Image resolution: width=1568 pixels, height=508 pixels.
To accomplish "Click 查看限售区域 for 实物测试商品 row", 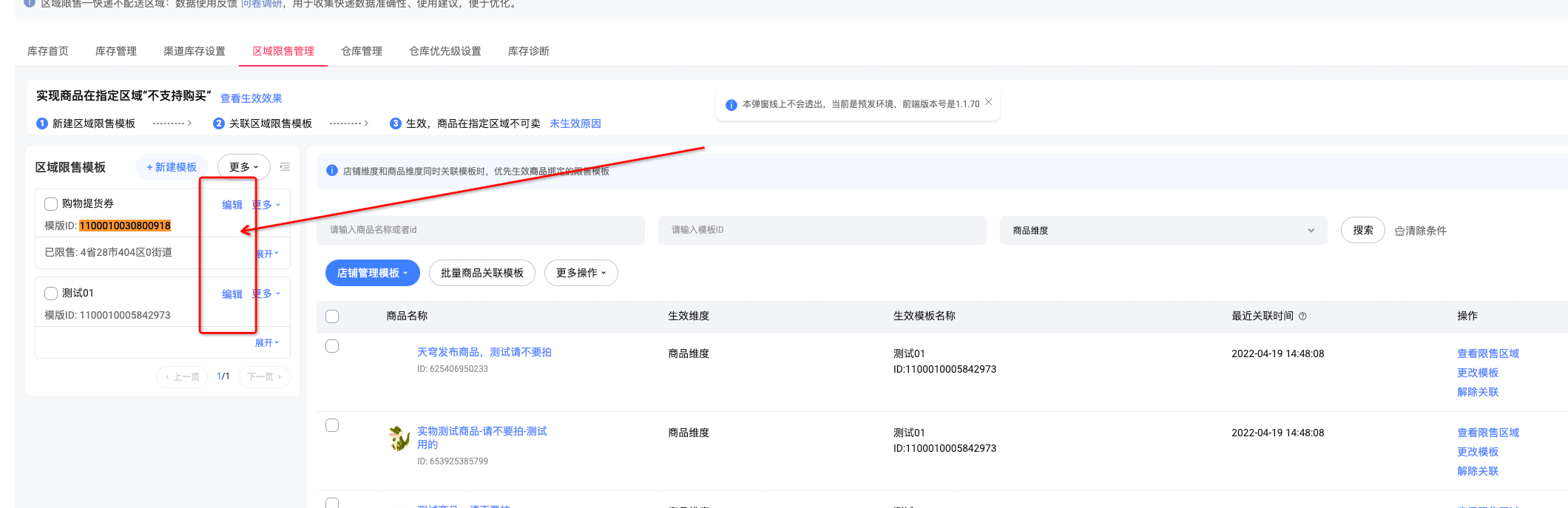I will click(1488, 433).
